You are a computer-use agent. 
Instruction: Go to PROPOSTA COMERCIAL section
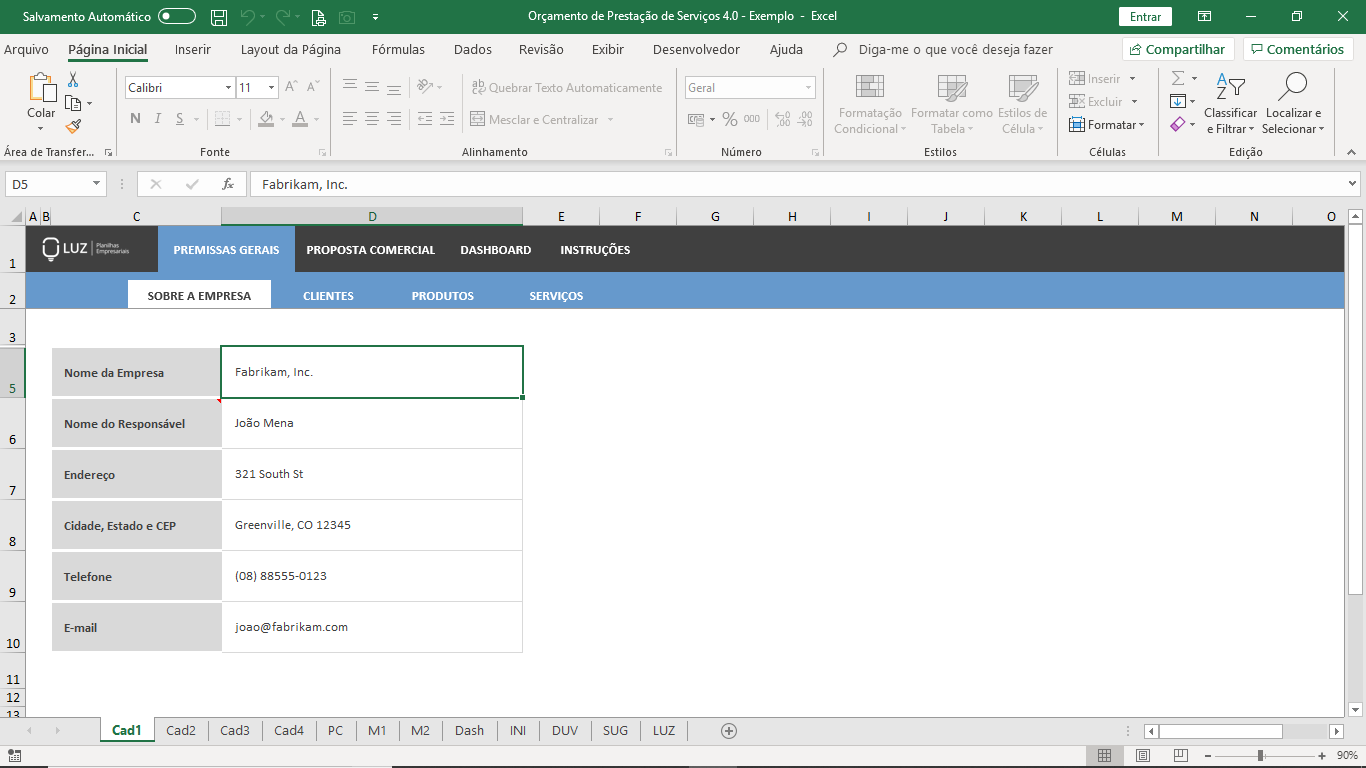(371, 250)
